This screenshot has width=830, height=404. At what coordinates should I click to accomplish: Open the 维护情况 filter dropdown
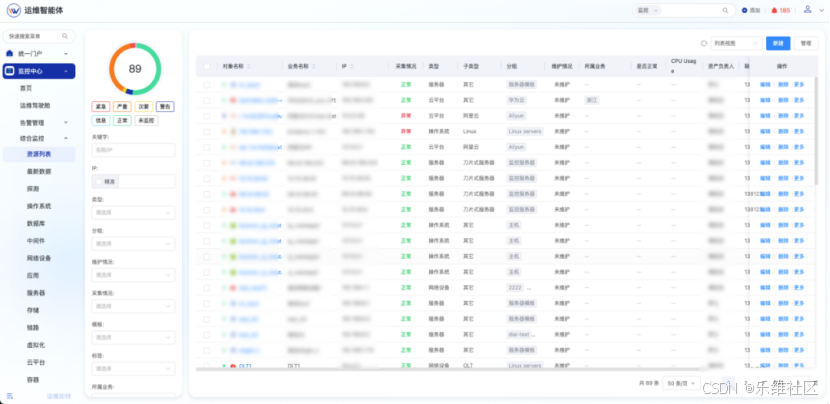coord(133,275)
